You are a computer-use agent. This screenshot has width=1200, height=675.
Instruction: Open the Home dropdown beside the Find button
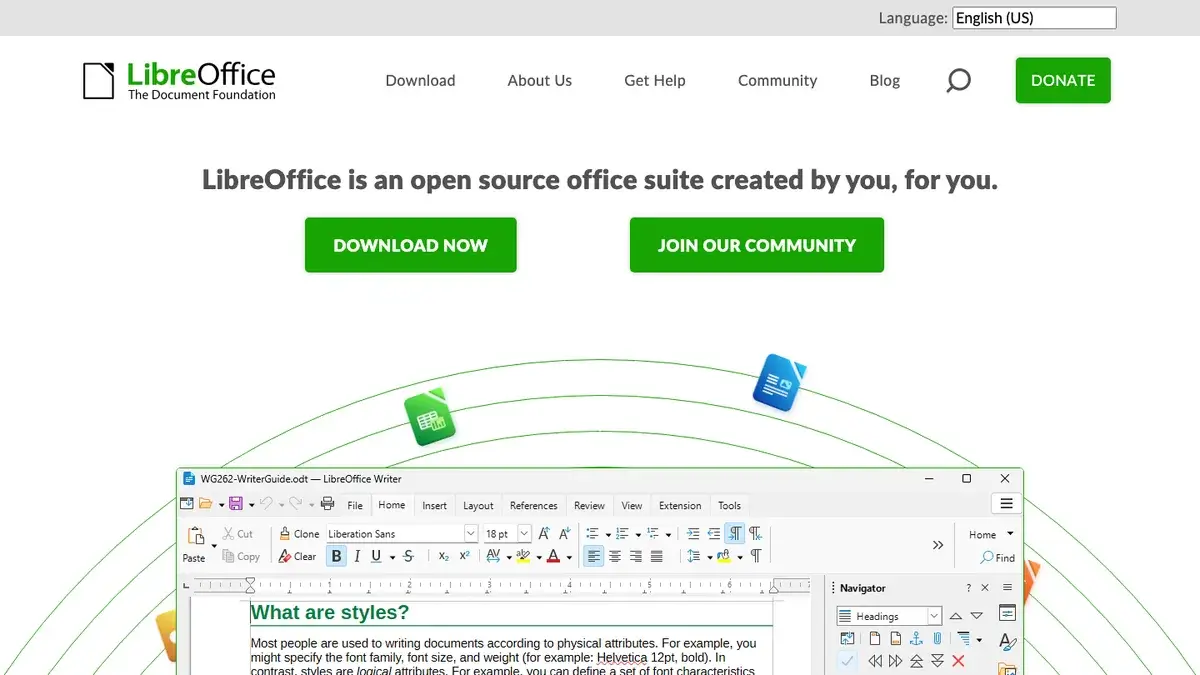coord(991,534)
